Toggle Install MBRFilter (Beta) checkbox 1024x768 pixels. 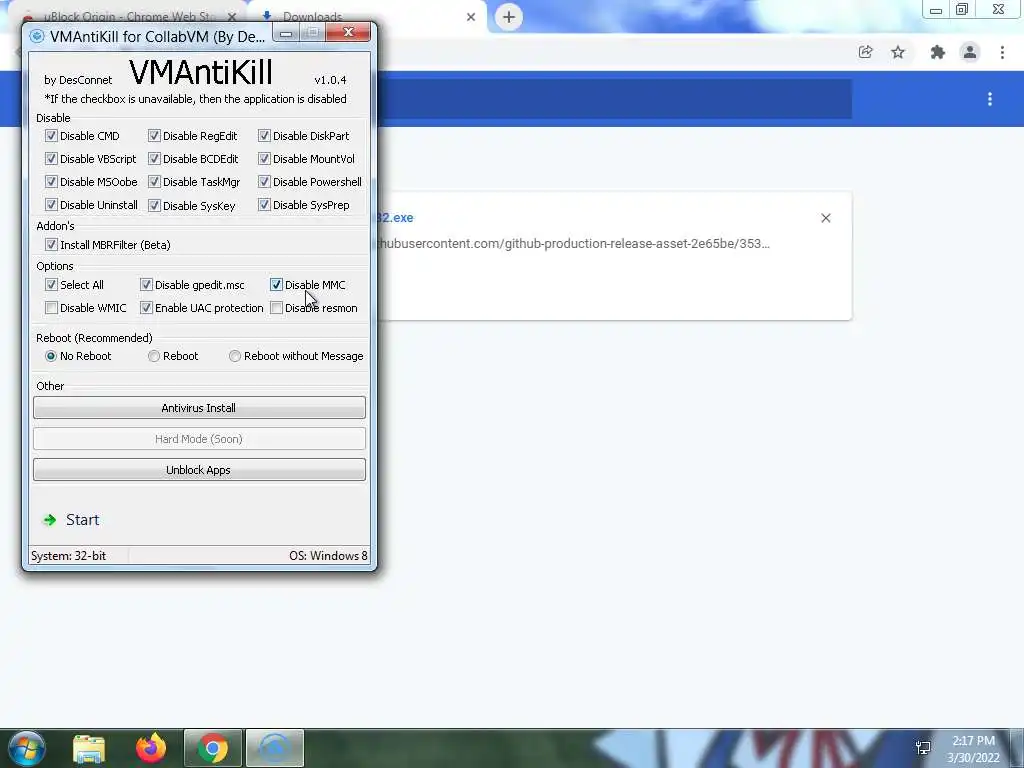51,245
